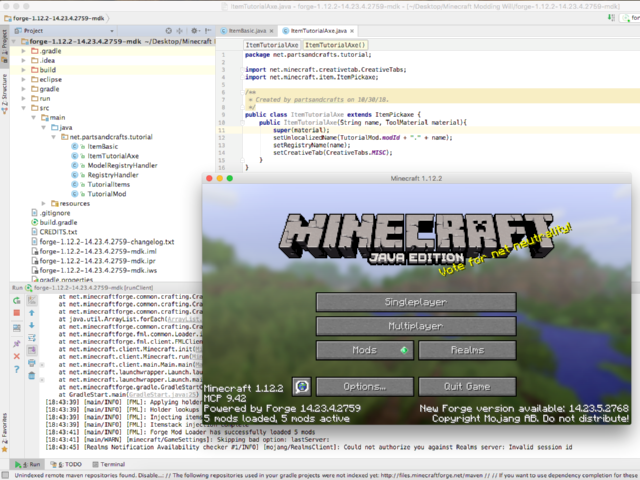Toggle scroll to end of console
The image size is (640, 480).
point(32,350)
